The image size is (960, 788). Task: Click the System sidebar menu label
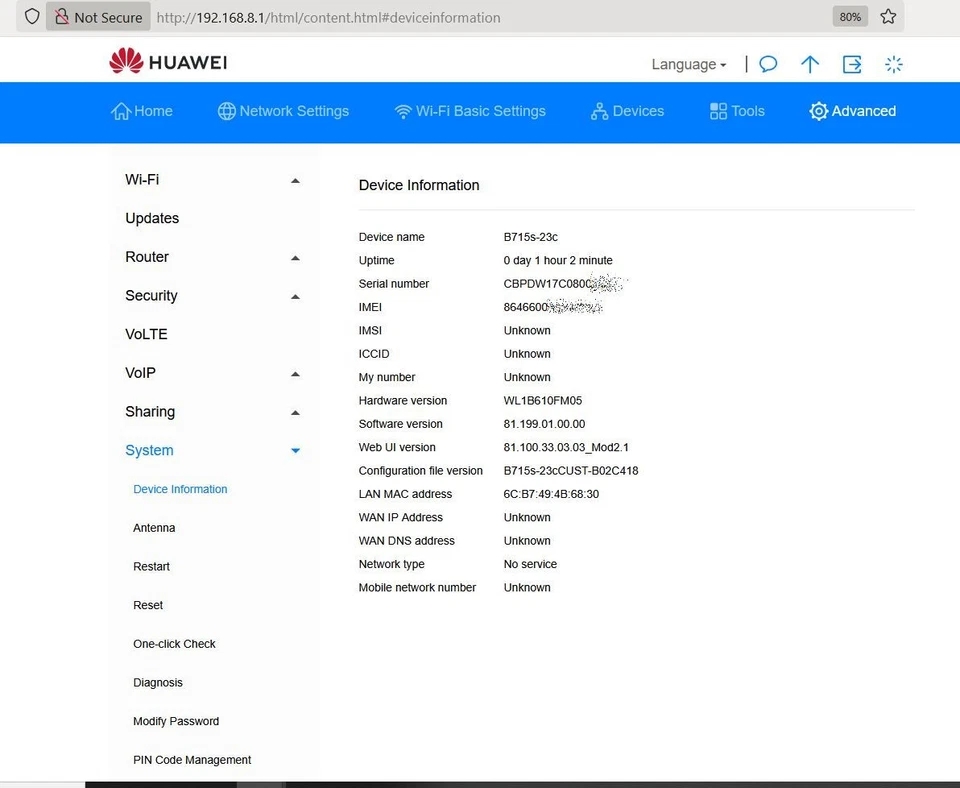click(149, 450)
